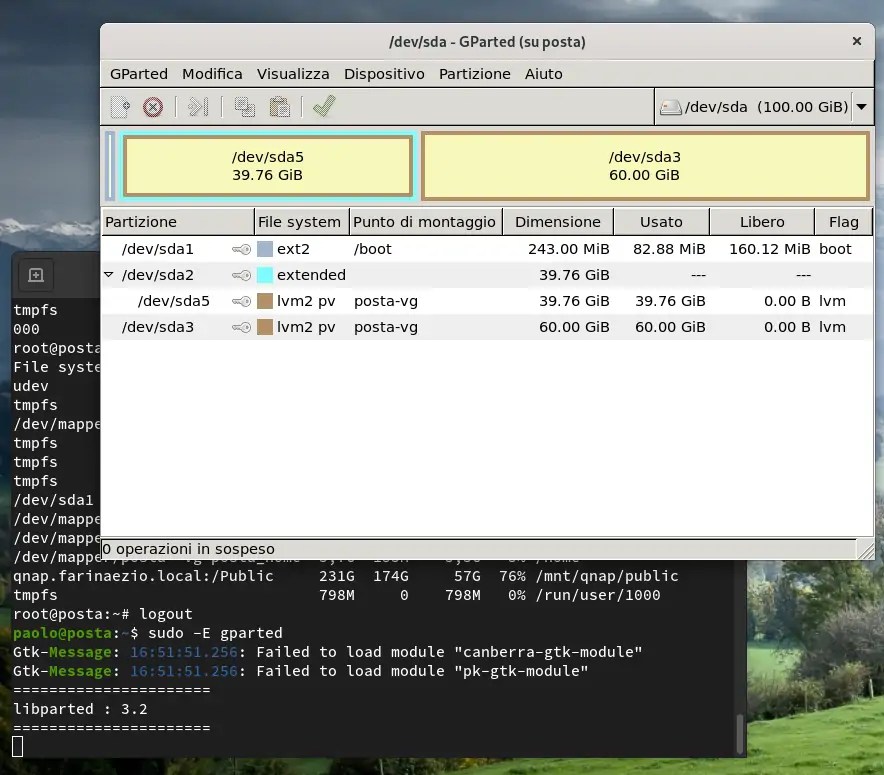
Task: Click '0 operazioni in sospeso' status text
Action: [x=189, y=549]
